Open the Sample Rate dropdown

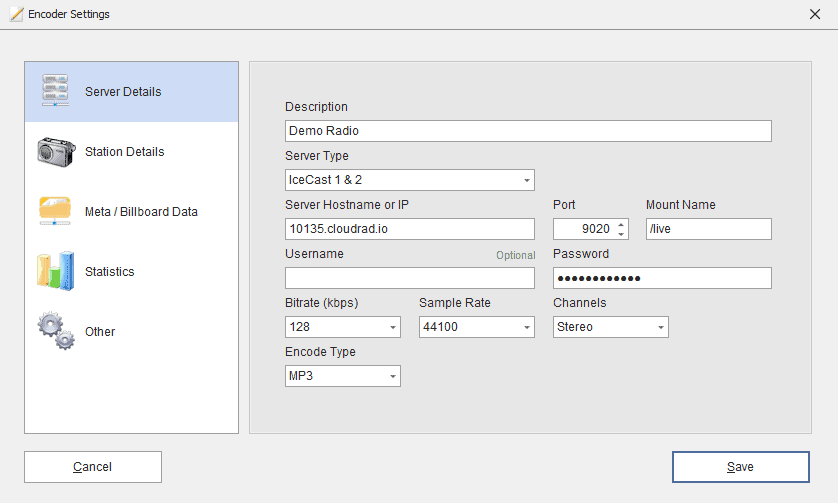[x=526, y=327]
